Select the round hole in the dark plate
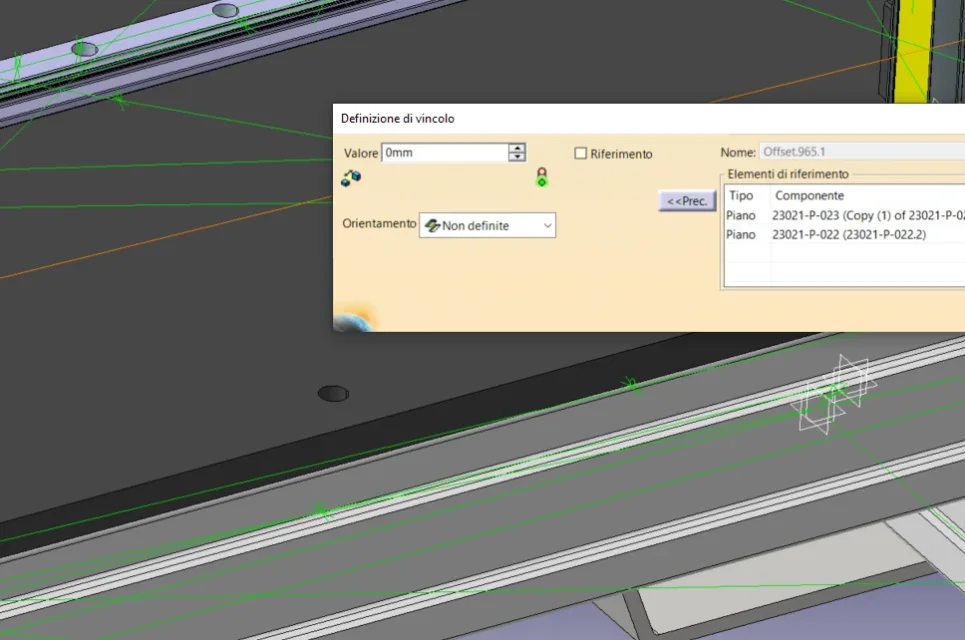Screen dimensions: 965x640 [x=333, y=393]
